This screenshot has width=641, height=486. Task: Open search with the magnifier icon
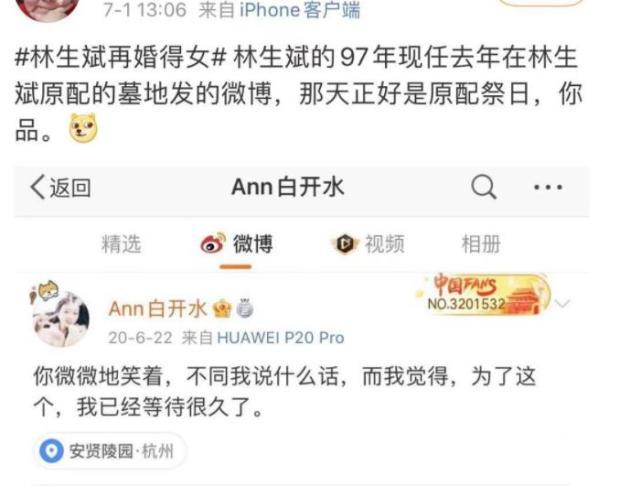[484, 187]
